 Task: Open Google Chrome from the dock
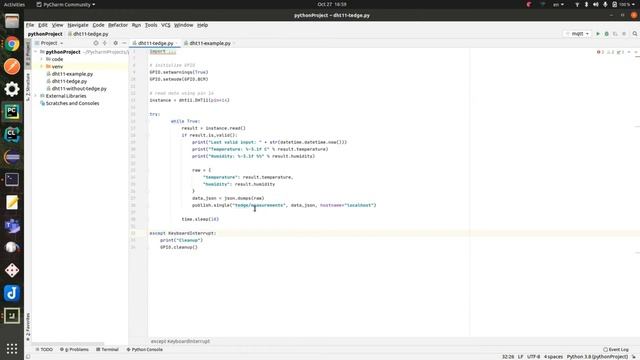click(x=12, y=44)
